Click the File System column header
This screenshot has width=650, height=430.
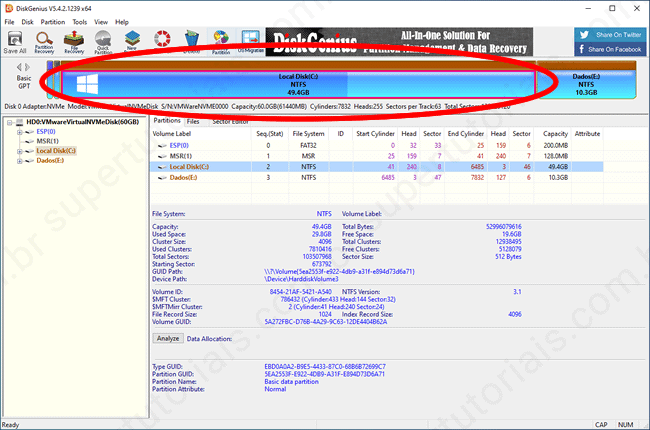pos(308,134)
